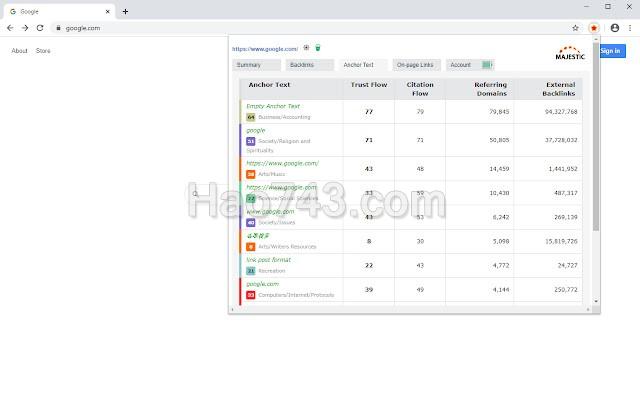The image size is (640, 400).
Task: Click the site lock icon in address bar
Action: [x=58, y=28]
